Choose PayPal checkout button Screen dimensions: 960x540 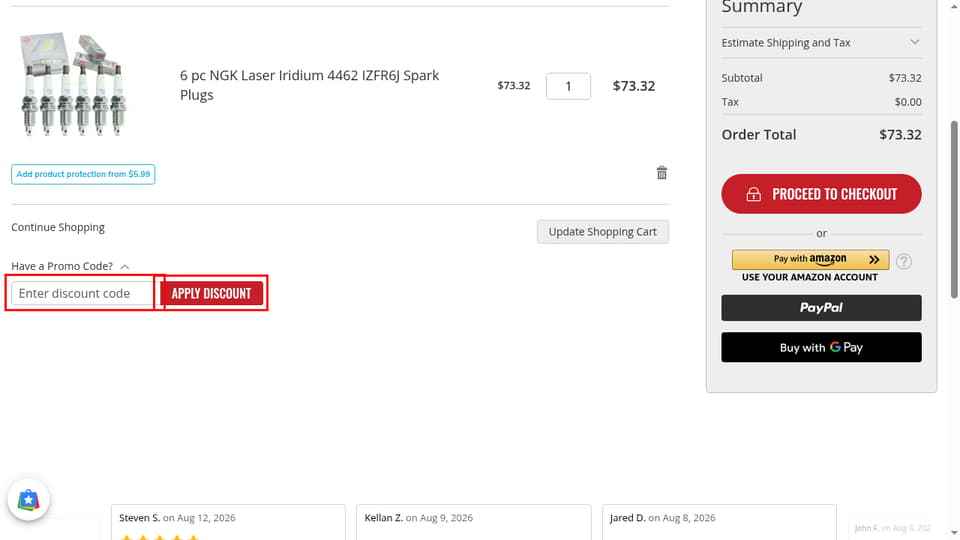point(821,308)
